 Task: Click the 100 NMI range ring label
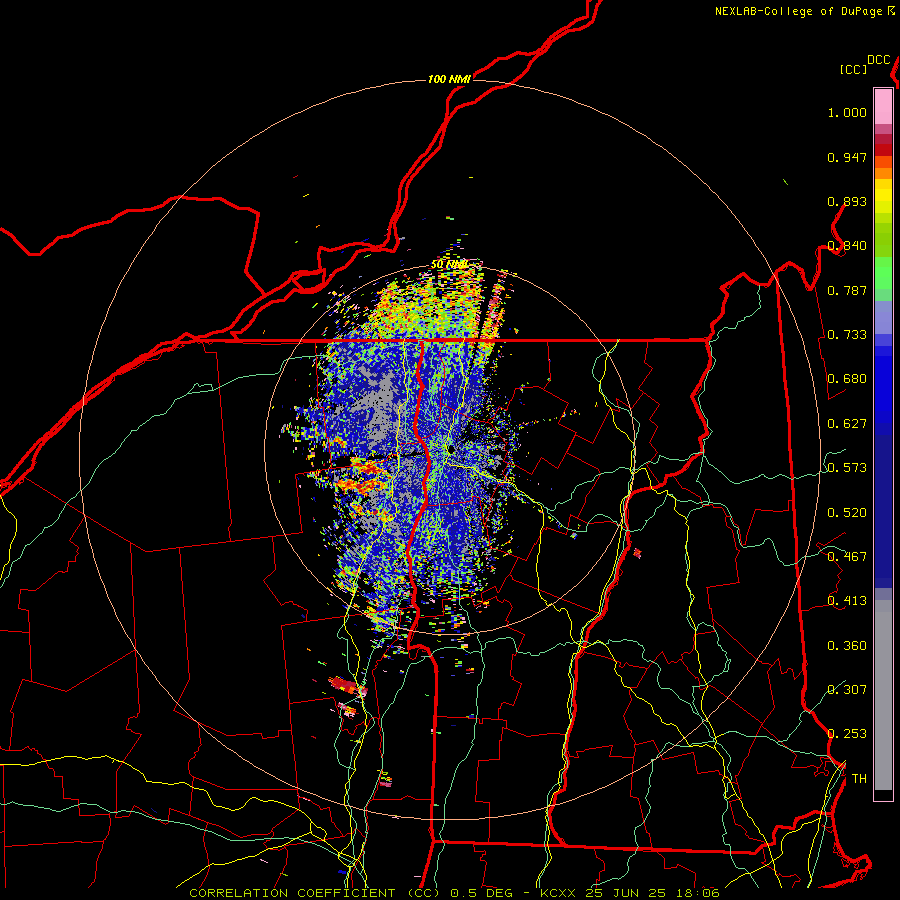click(449, 79)
